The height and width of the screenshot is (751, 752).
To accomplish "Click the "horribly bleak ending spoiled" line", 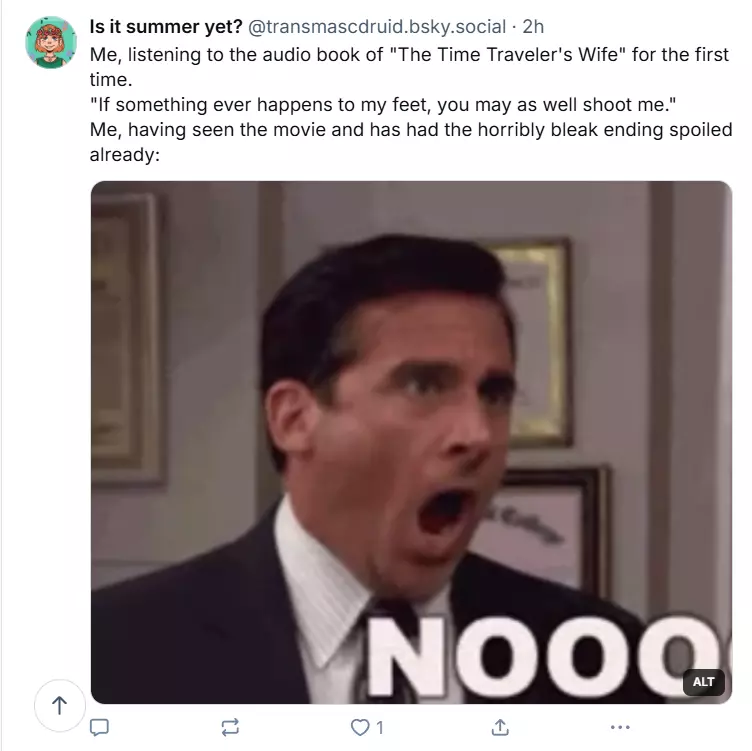I will click(x=411, y=129).
